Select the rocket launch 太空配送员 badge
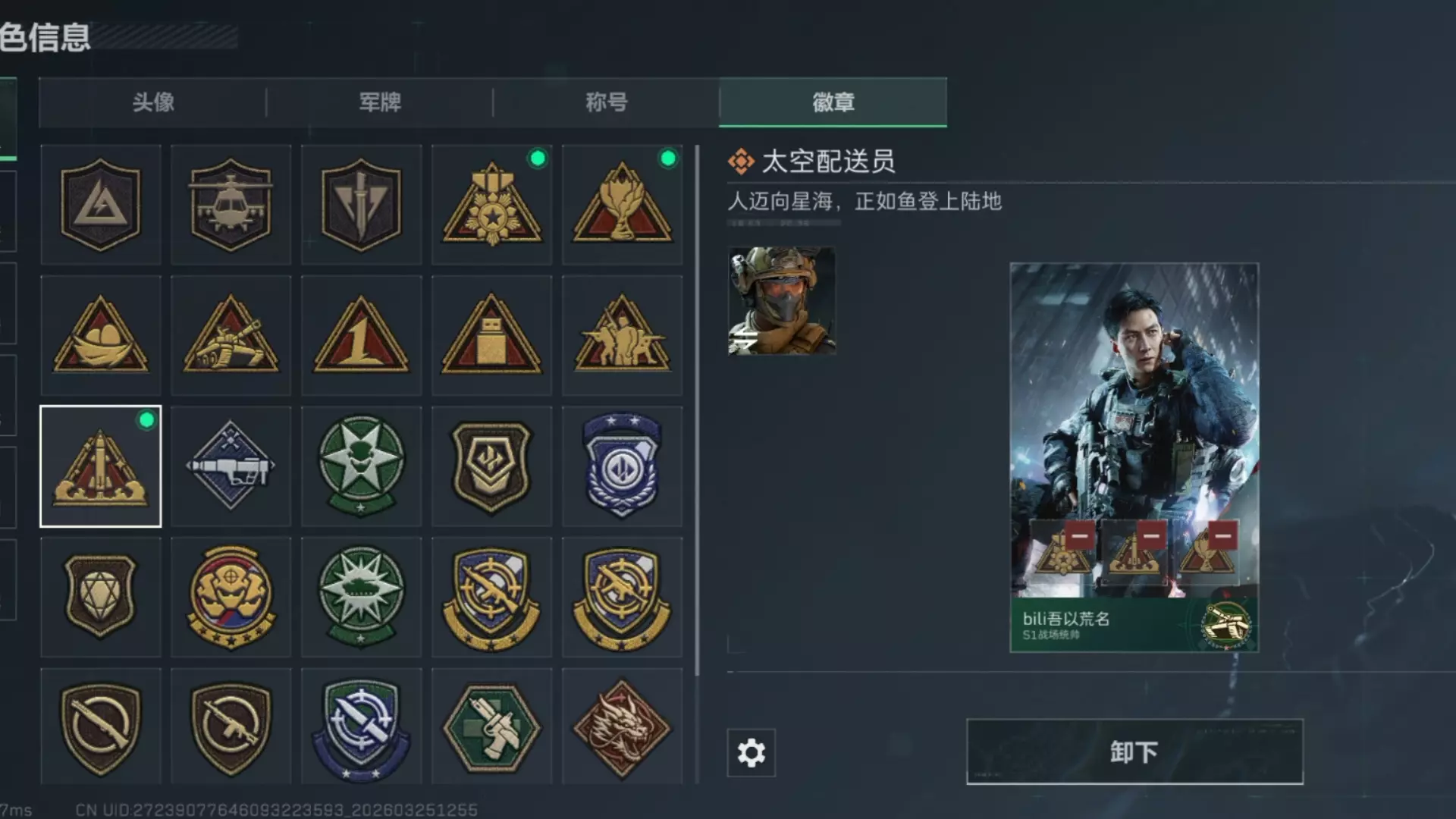The height and width of the screenshot is (819, 1456). (100, 466)
